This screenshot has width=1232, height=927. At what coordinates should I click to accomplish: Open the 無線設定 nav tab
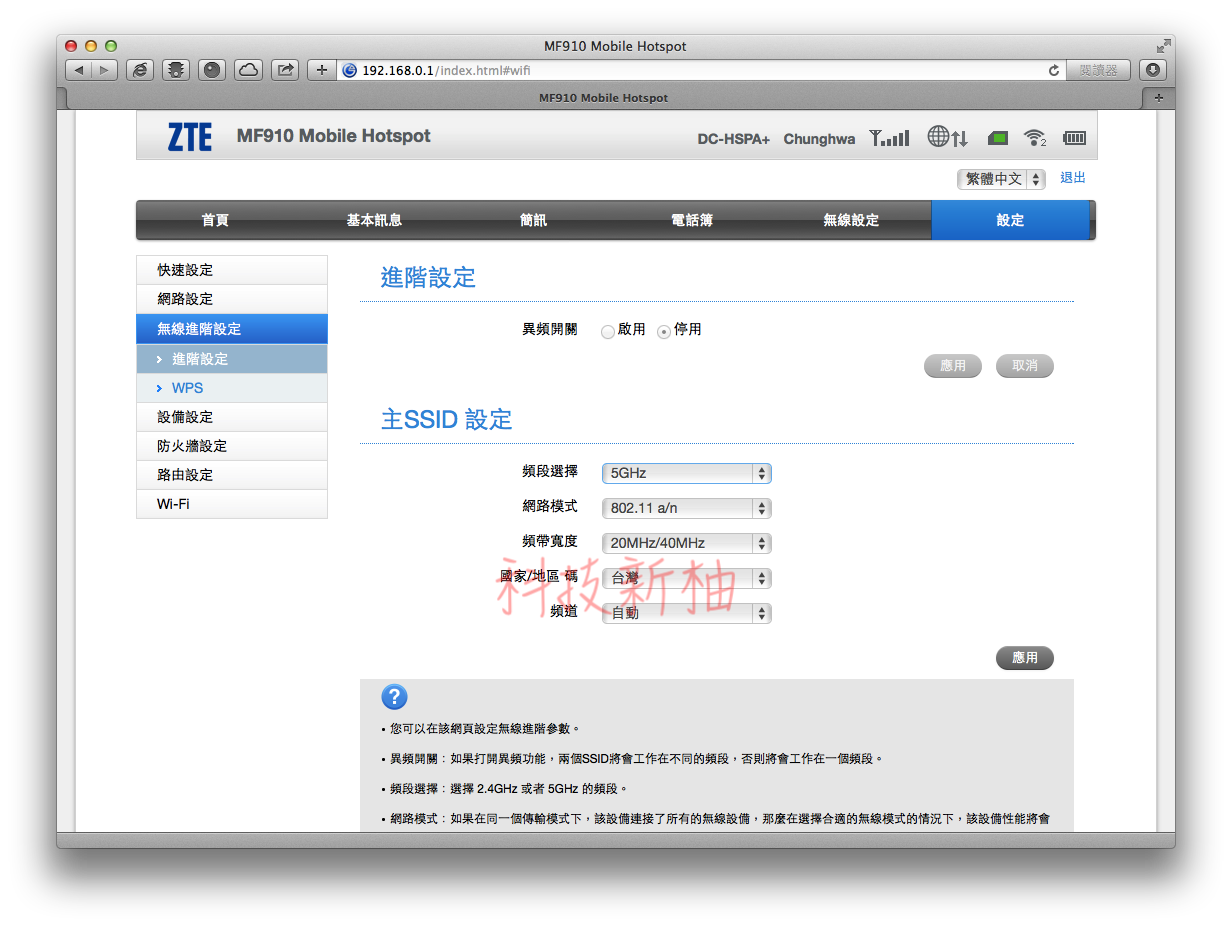tap(851, 220)
